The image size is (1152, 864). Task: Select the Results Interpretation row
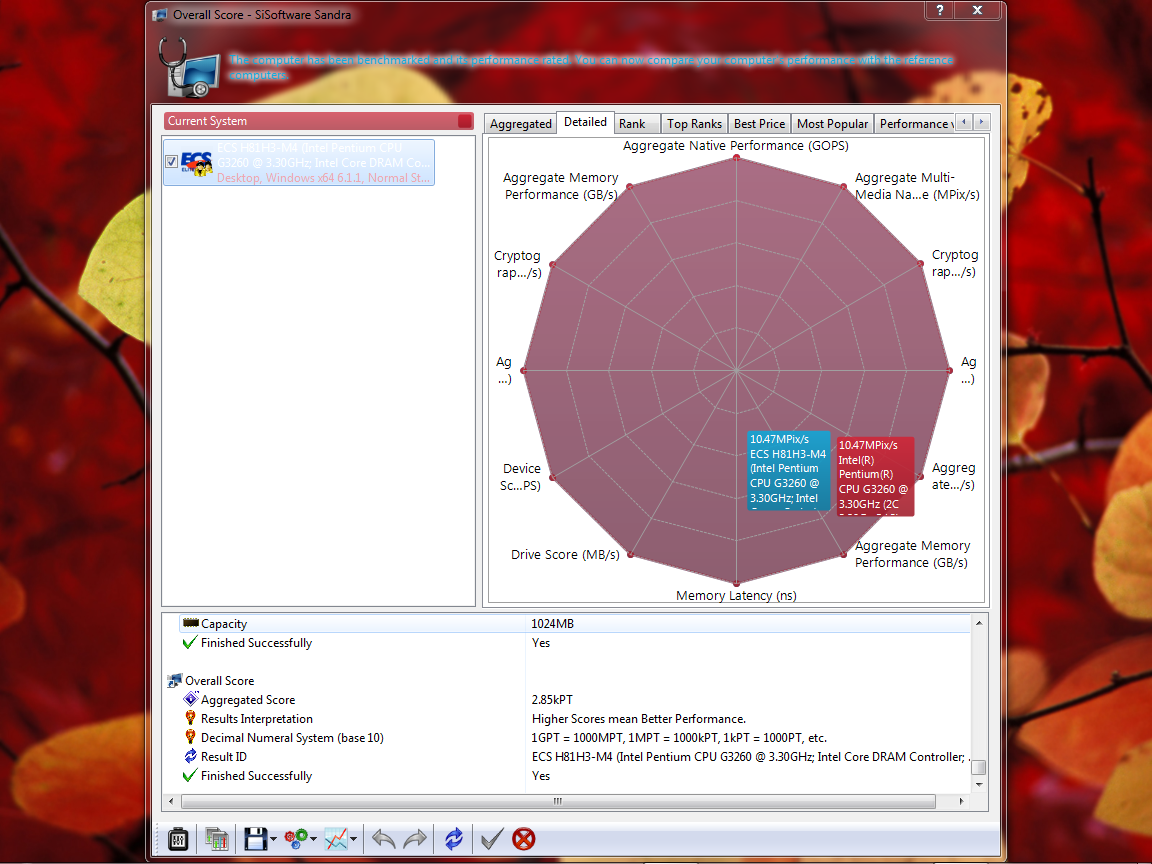[x=575, y=719]
